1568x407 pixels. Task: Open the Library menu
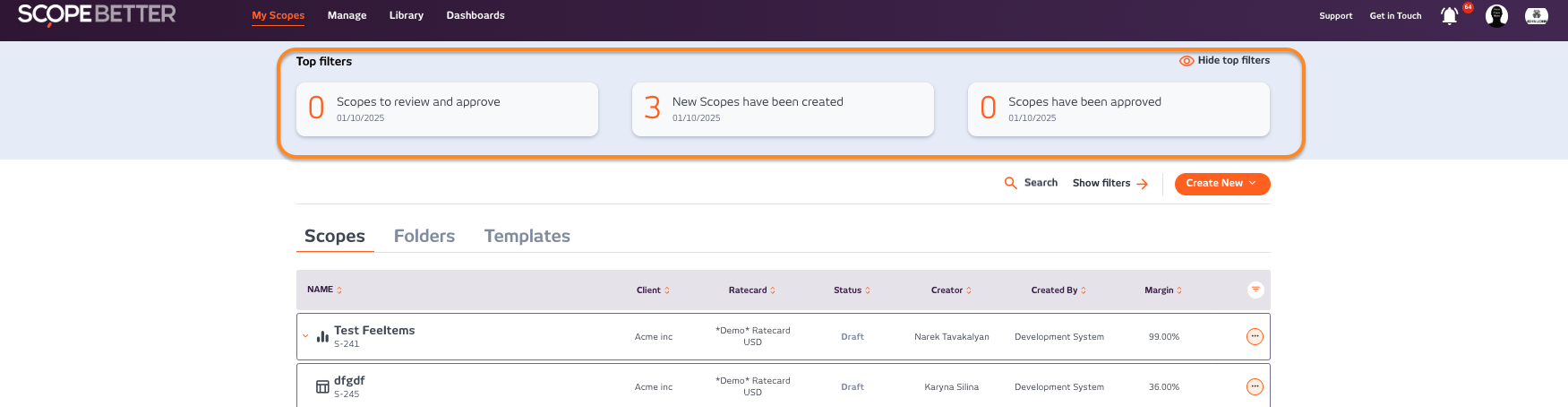406,16
